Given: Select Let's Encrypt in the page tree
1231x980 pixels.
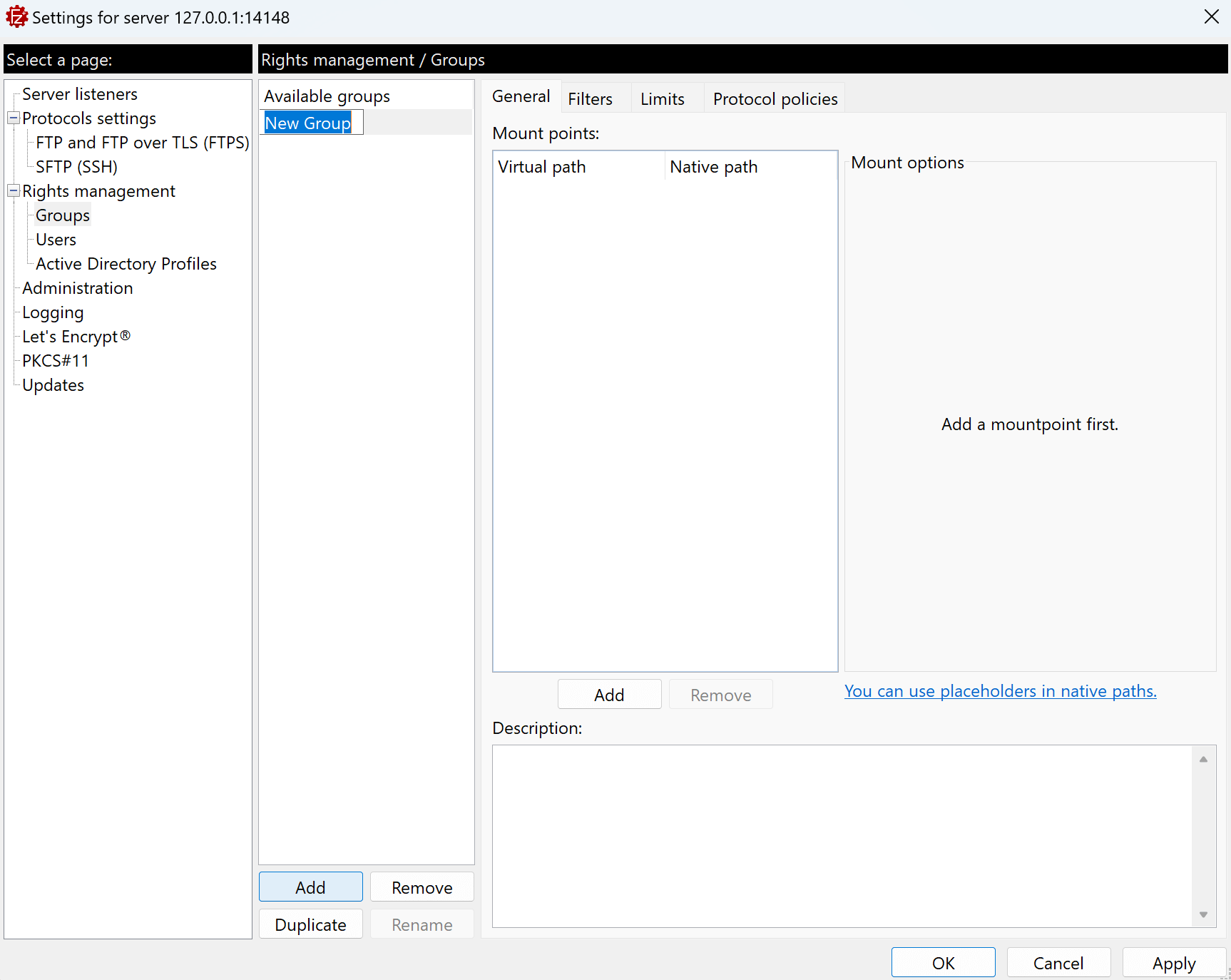Looking at the screenshot, I should coord(76,337).
